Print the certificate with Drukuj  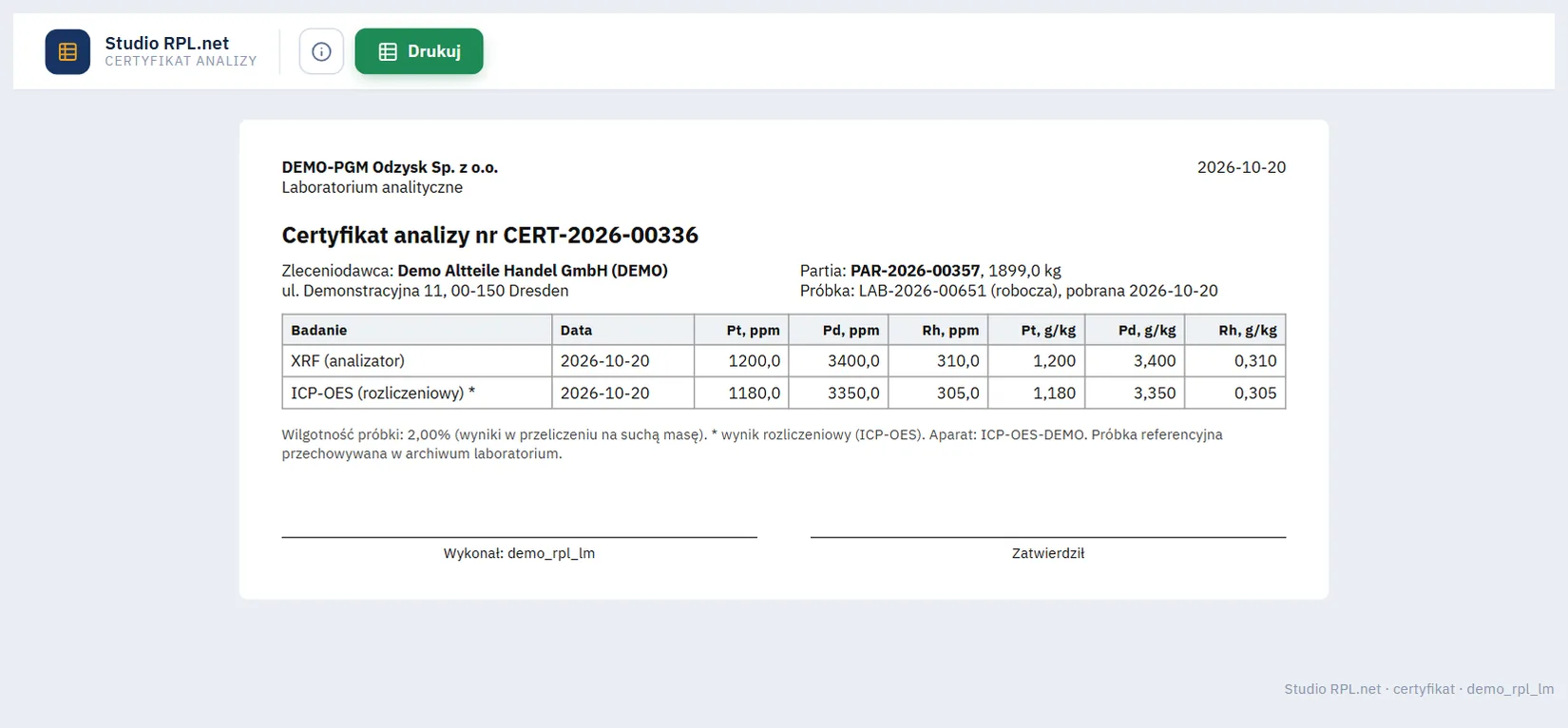[x=419, y=51]
